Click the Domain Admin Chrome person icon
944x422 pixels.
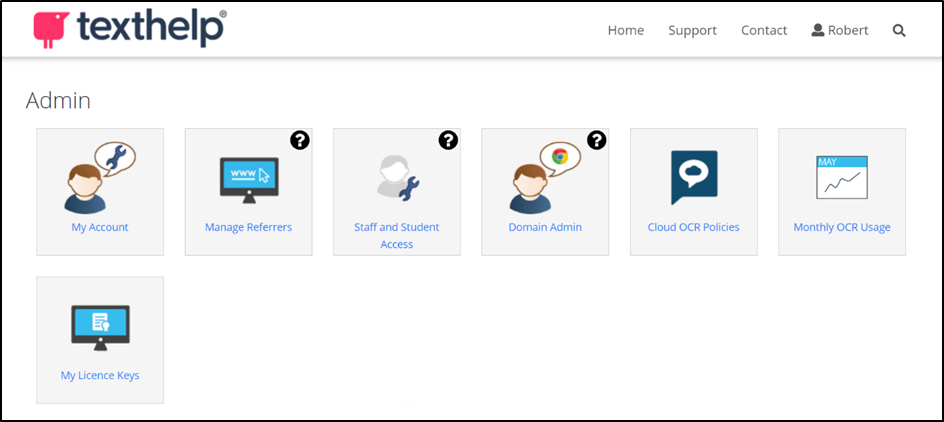pos(545,178)
